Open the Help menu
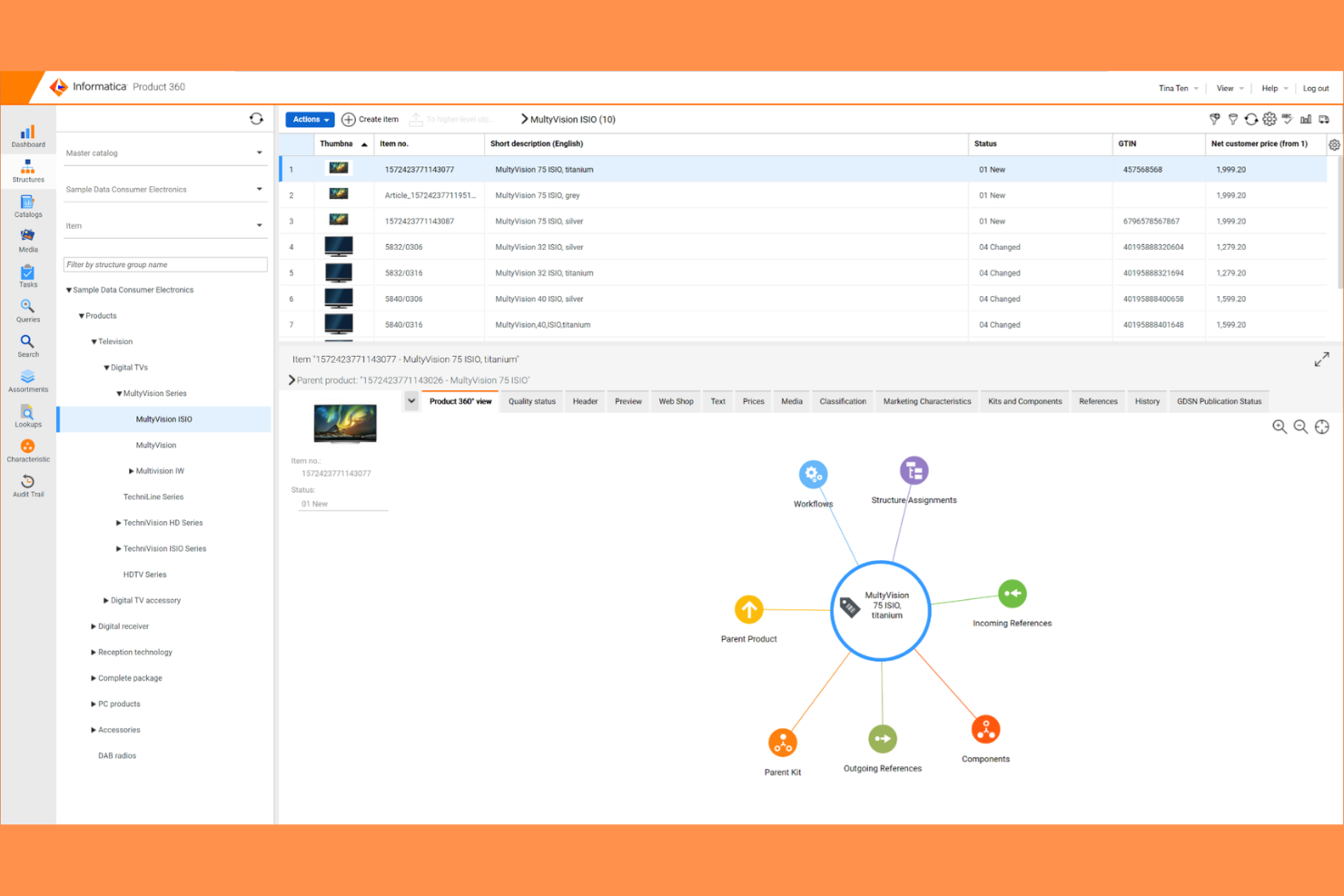 (1274, 88)
